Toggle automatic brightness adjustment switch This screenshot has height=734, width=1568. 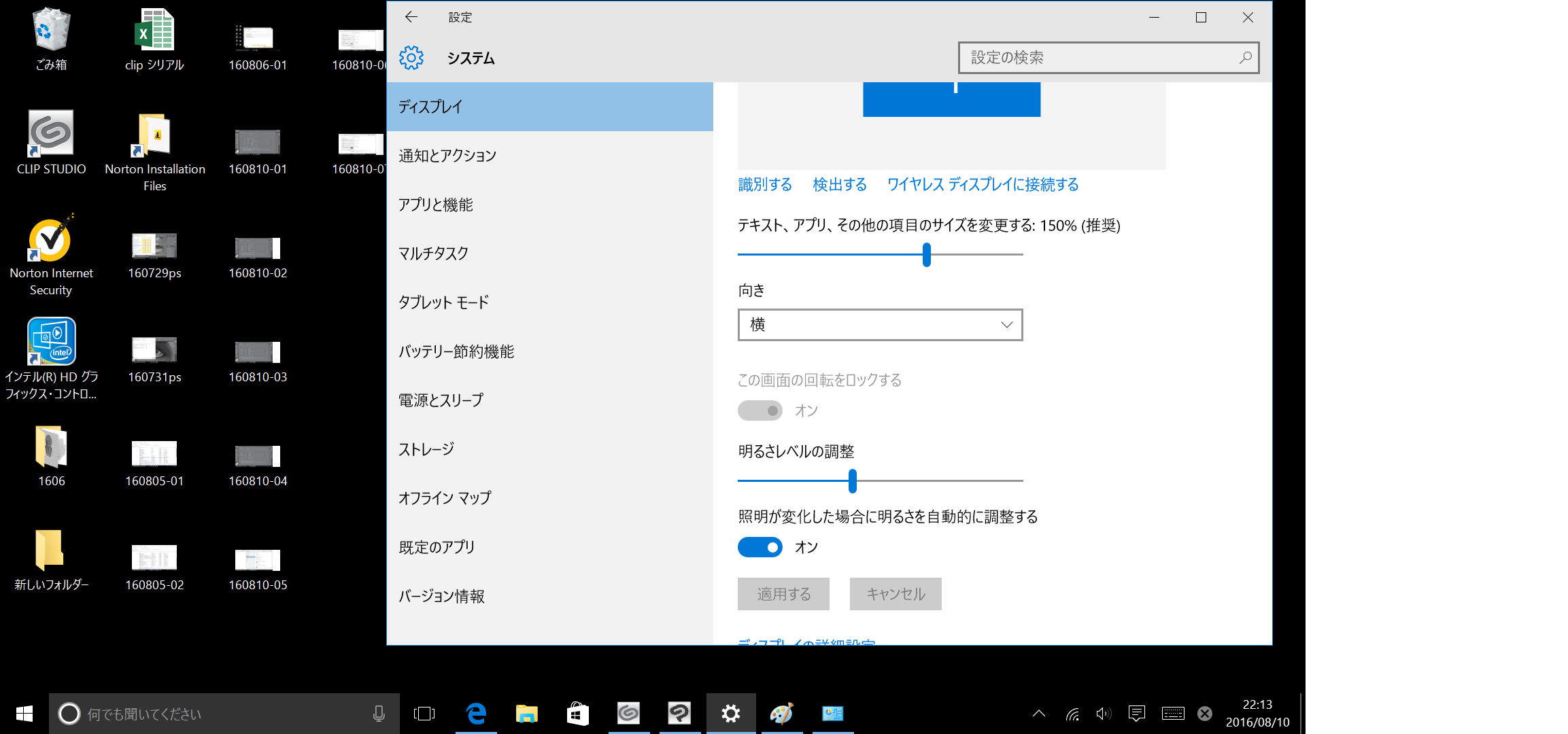click(x=760, y=547)
